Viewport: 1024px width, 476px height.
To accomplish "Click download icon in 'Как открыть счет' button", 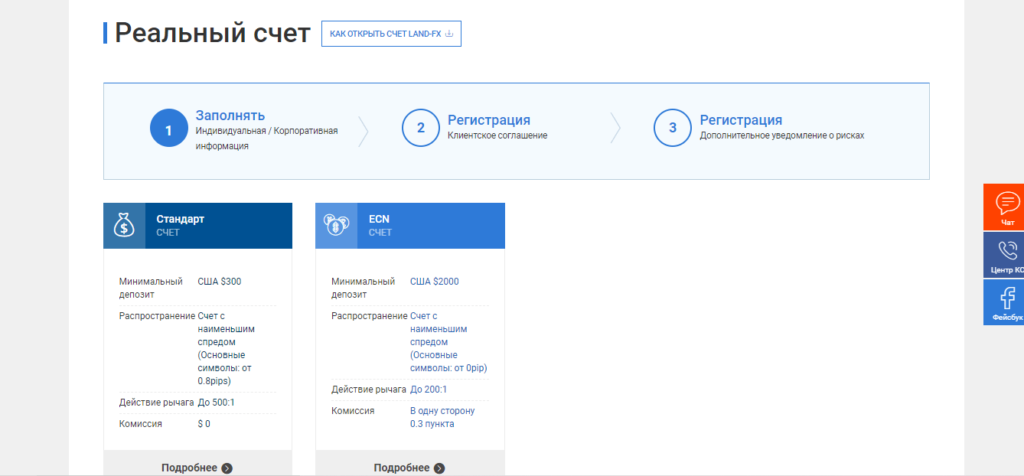I will pos(449,34).
